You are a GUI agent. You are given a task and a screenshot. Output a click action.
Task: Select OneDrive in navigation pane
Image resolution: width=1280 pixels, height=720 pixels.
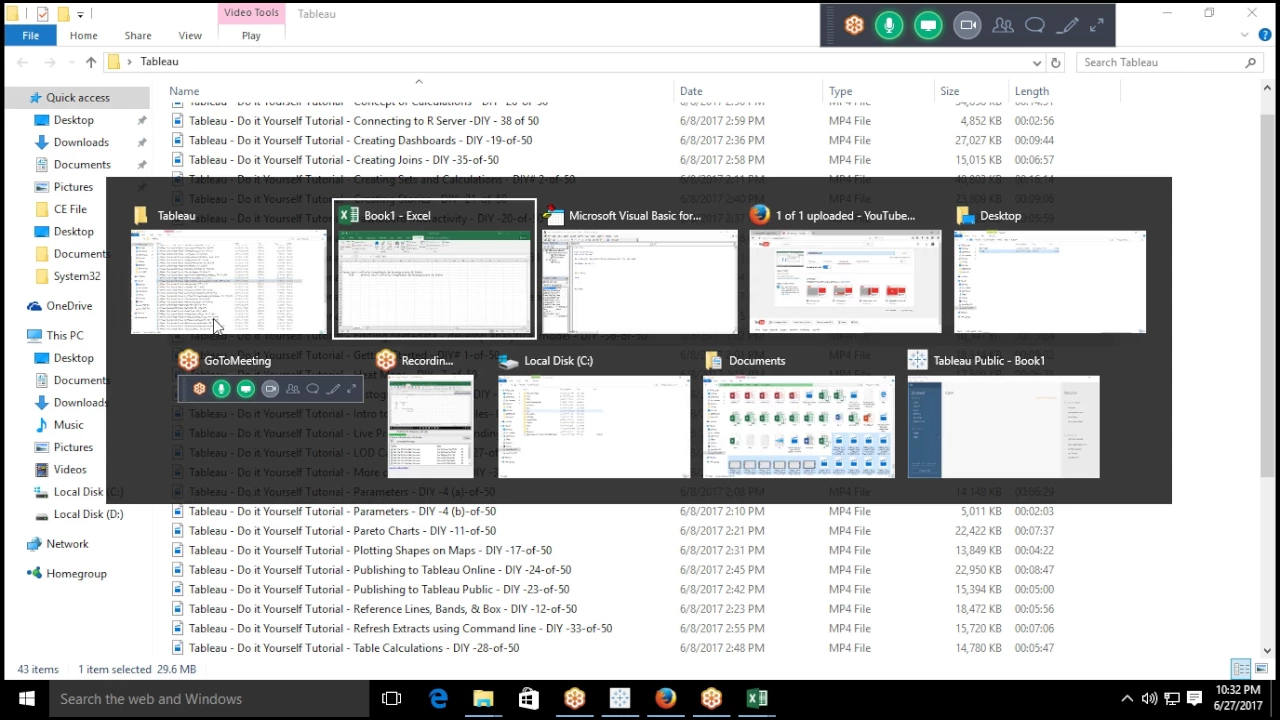pyautogui.click(x=69, y=306)
